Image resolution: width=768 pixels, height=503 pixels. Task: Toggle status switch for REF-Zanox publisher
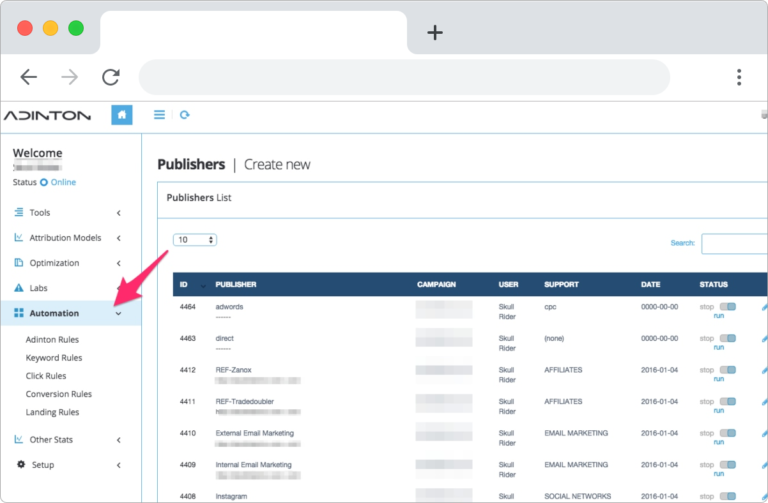point(727,370)
